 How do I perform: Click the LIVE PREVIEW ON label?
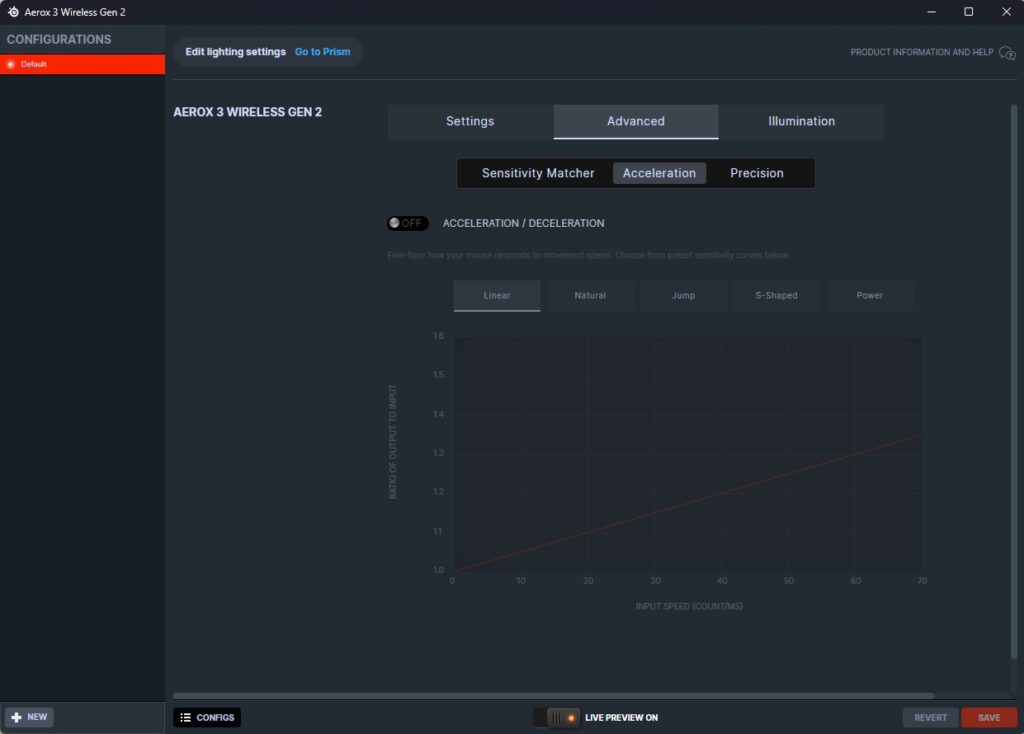point(622,718)
